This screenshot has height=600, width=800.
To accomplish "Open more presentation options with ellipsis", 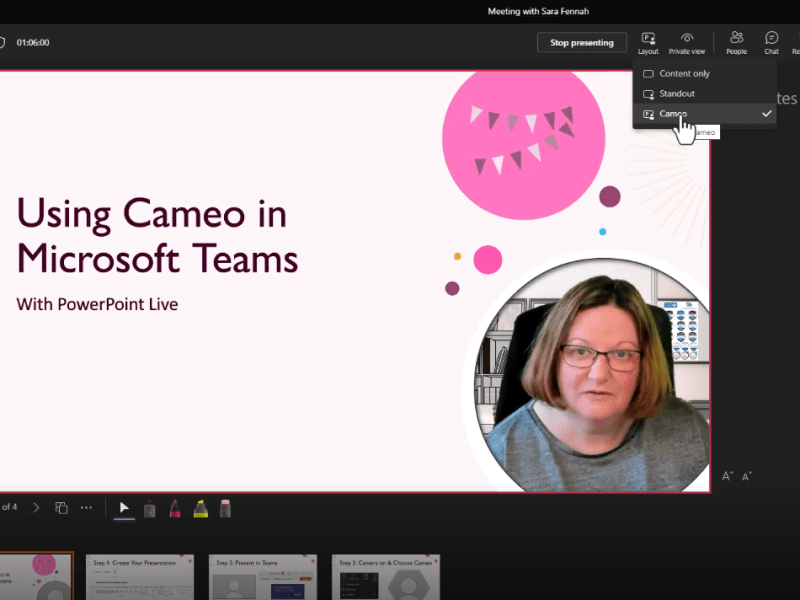I will (86, 508).
